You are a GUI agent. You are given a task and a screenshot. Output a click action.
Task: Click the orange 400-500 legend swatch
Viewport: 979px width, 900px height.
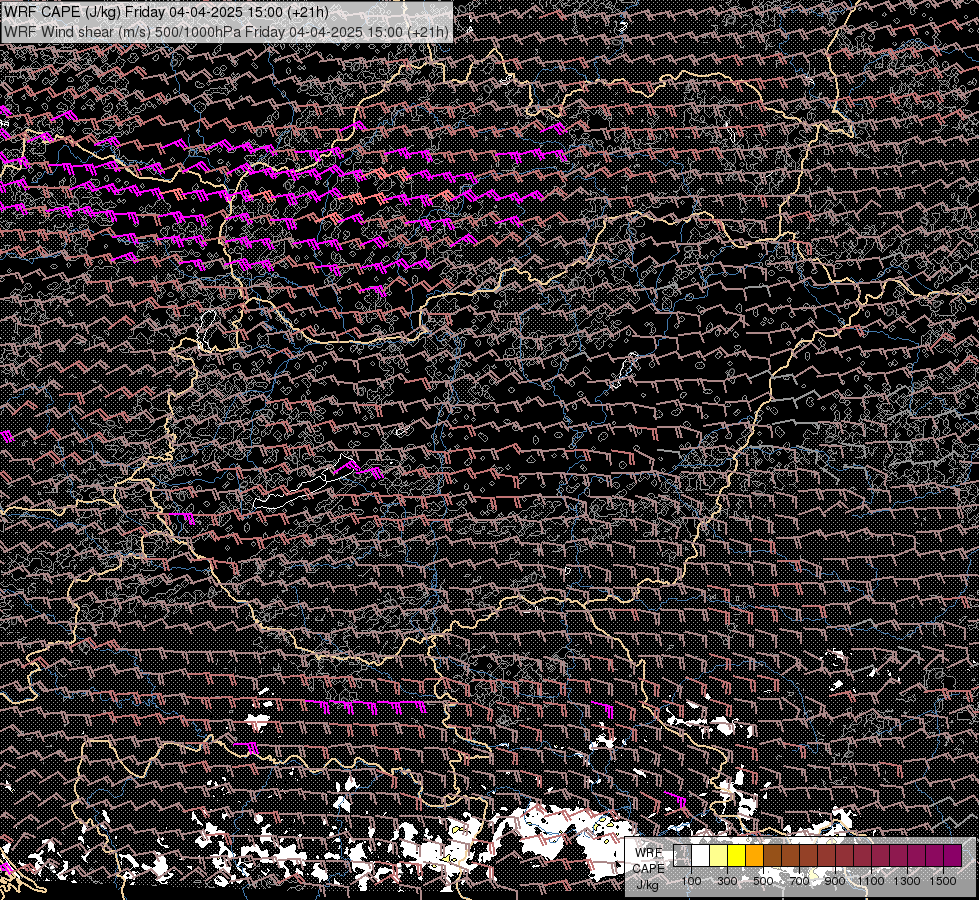point(754,856)
